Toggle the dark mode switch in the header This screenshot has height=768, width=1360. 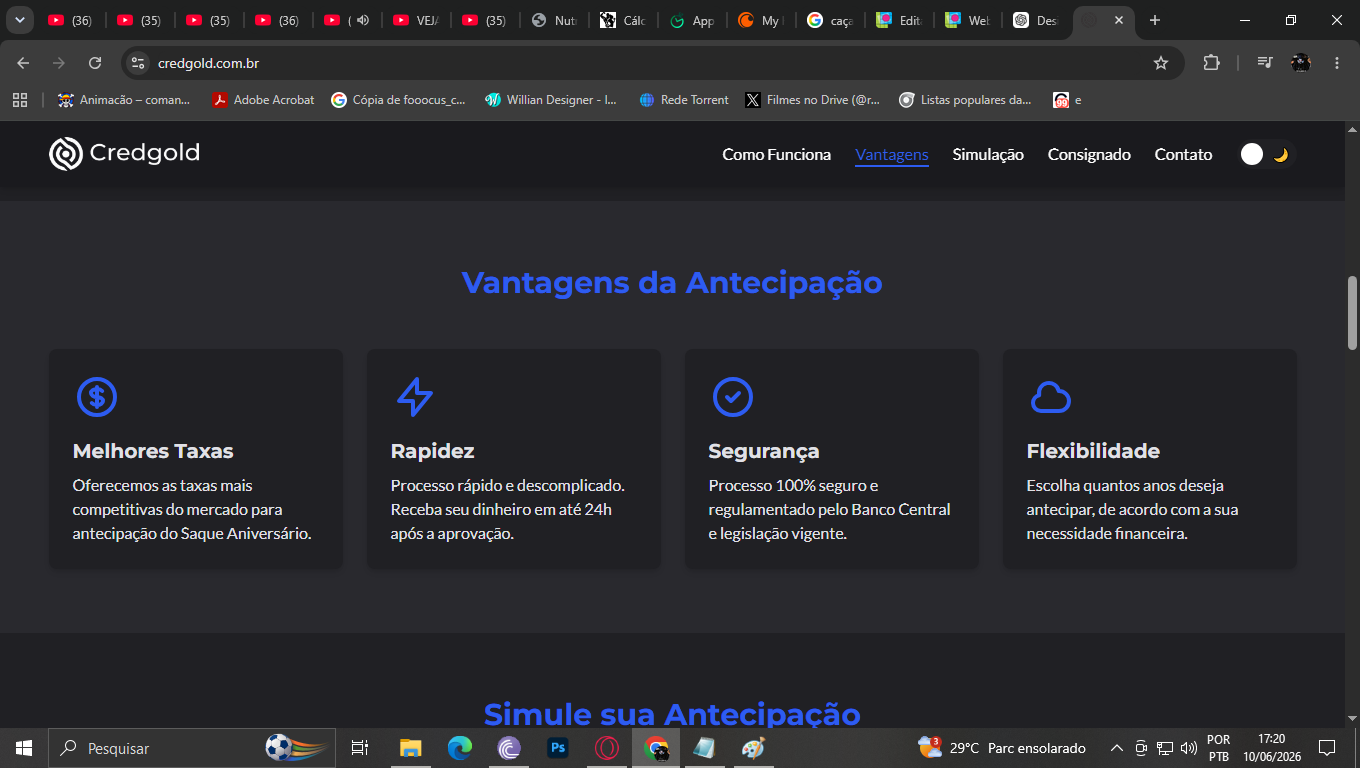(1267, 154)
